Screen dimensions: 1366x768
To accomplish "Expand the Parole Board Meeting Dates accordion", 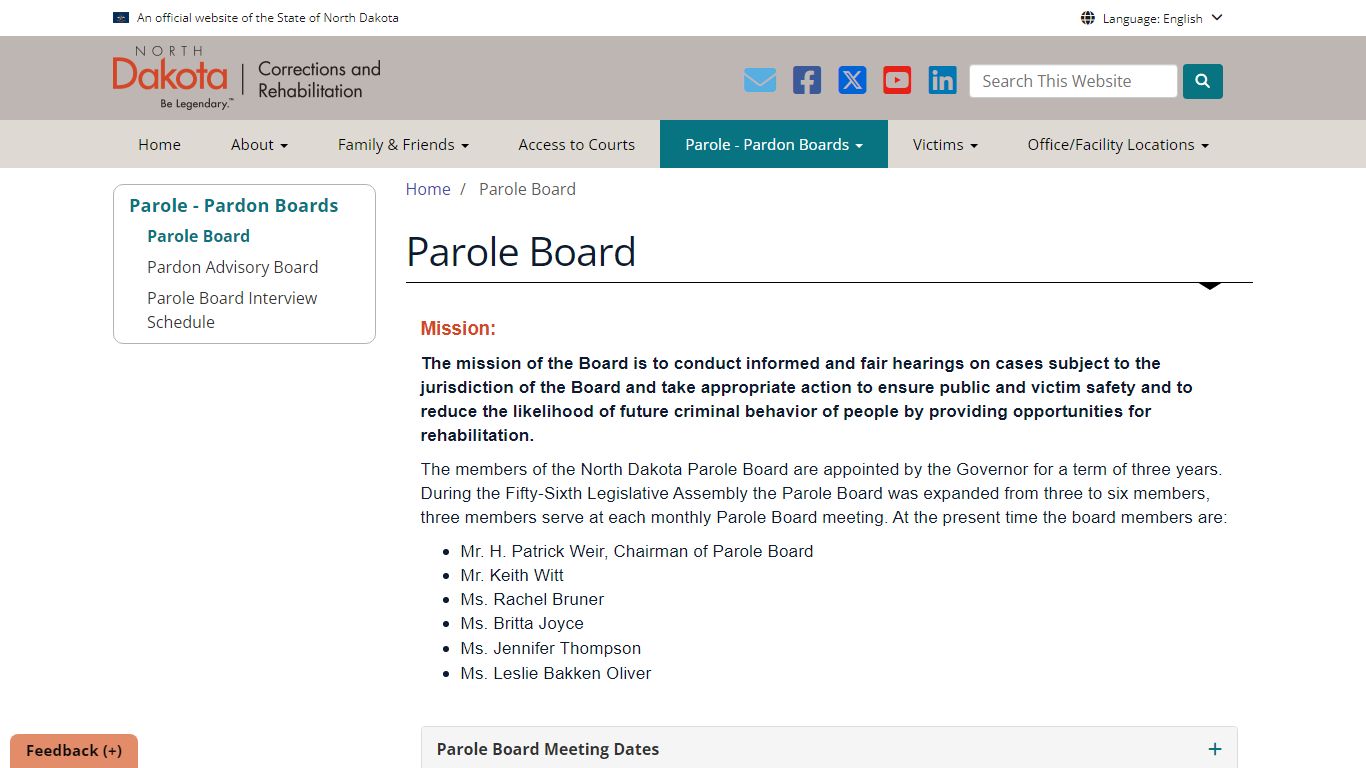I will coord(829,749).
